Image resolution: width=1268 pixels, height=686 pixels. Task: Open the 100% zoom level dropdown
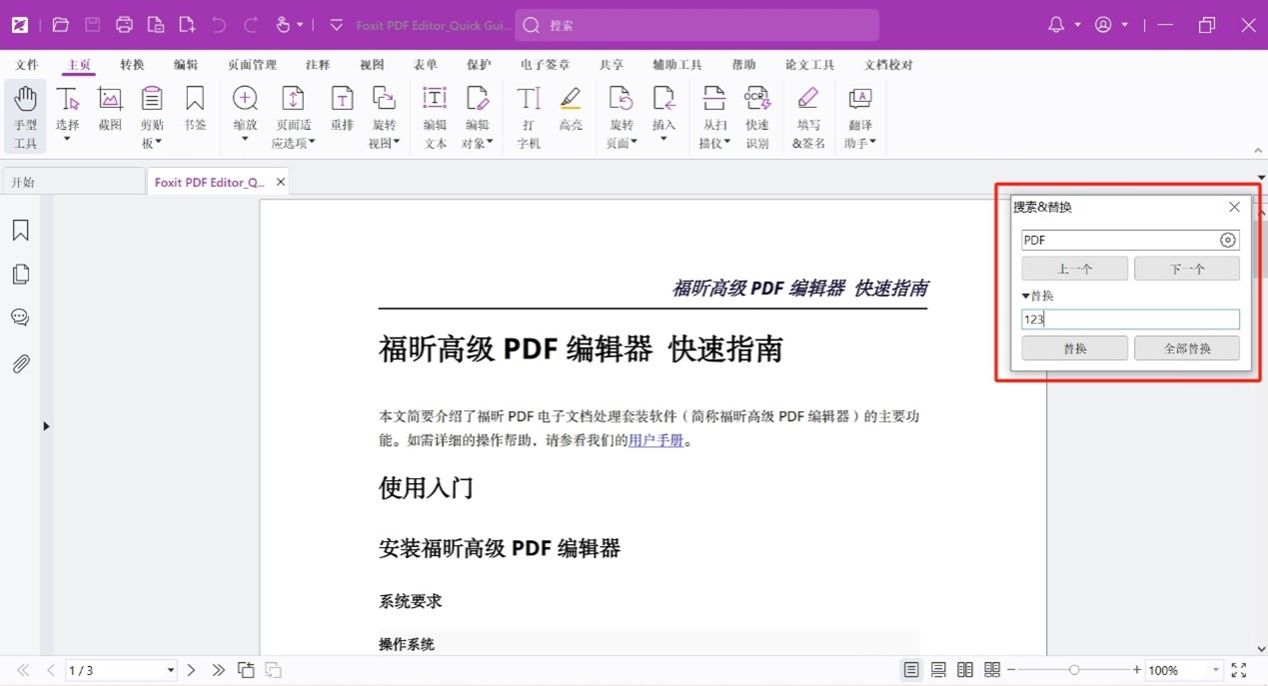[1216, 671]
